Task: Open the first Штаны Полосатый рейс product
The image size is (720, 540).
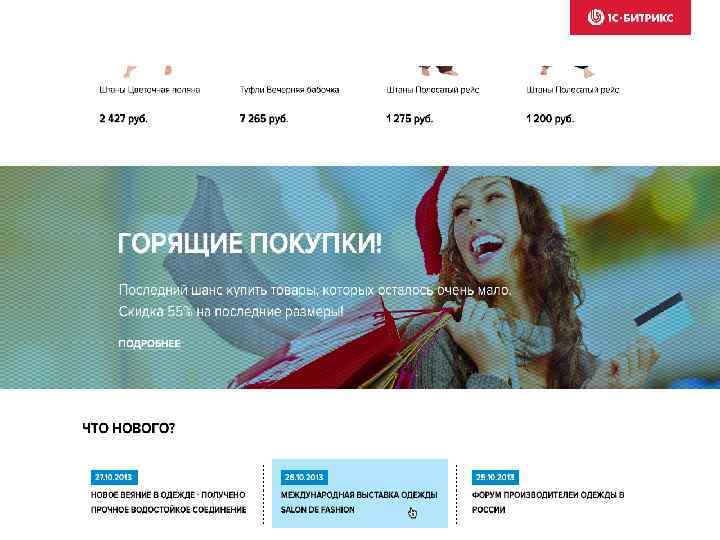Action: point(433,90)
